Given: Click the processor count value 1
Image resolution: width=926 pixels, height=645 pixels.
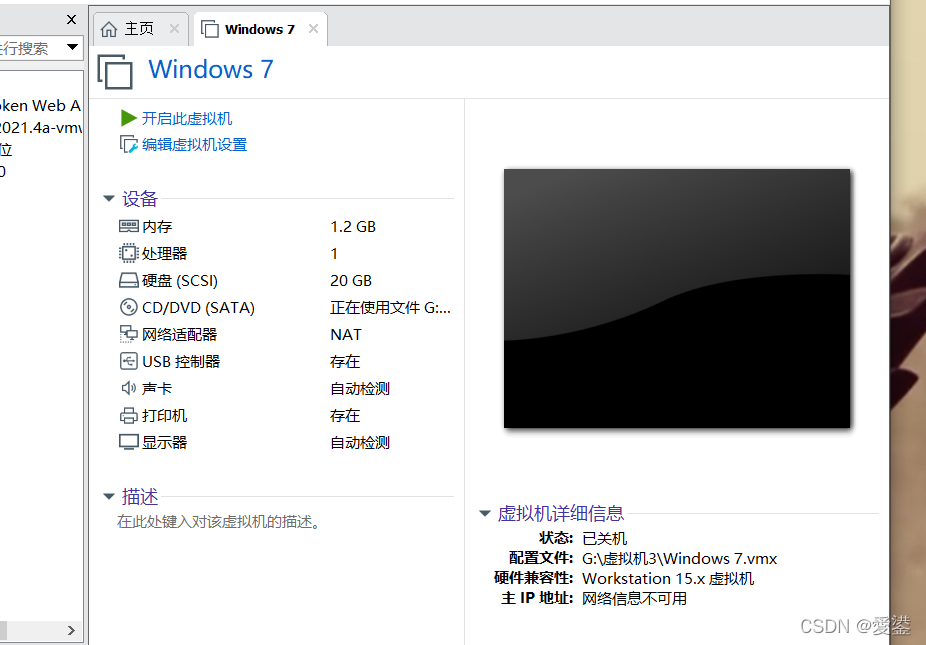Looking at the screenshot, I should click(x=334, y=253).
